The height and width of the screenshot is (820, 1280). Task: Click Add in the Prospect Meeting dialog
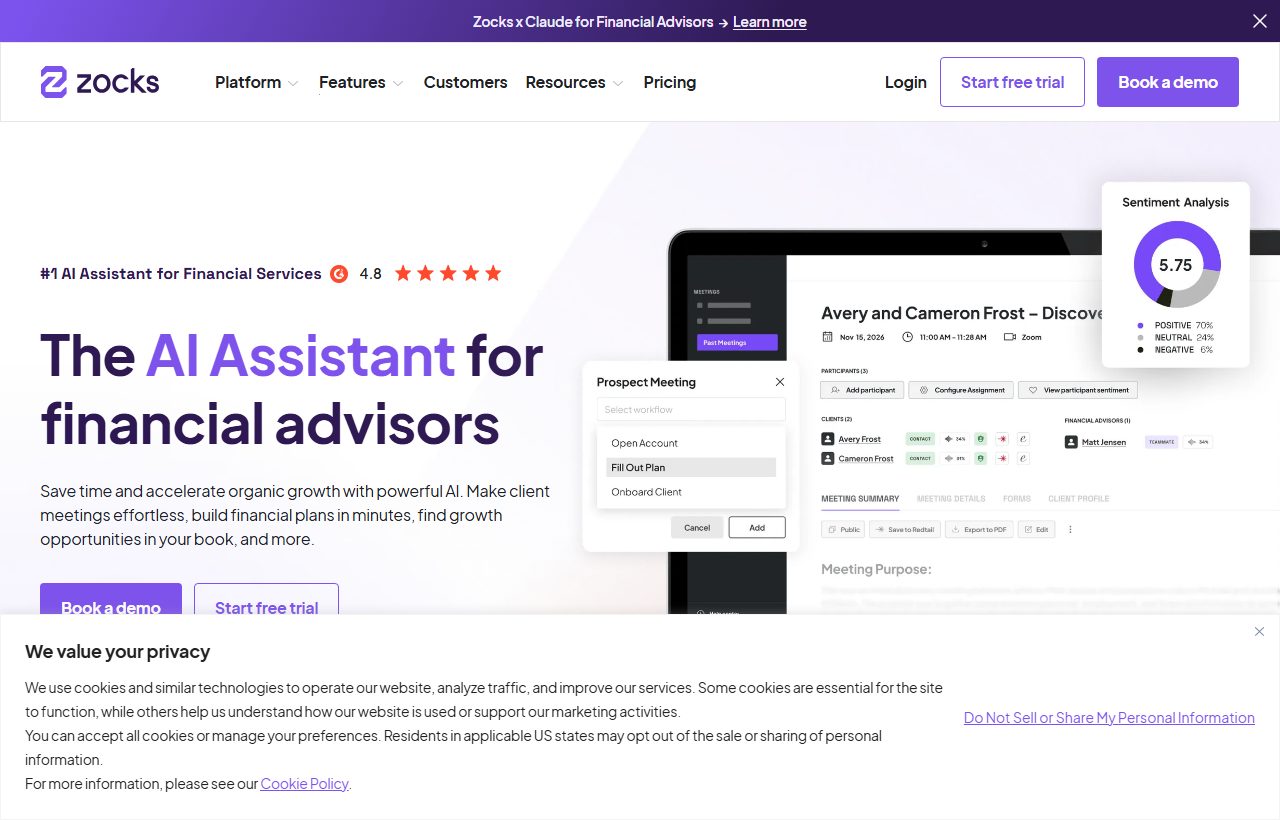pyautogui.click(x=757, y=527)
